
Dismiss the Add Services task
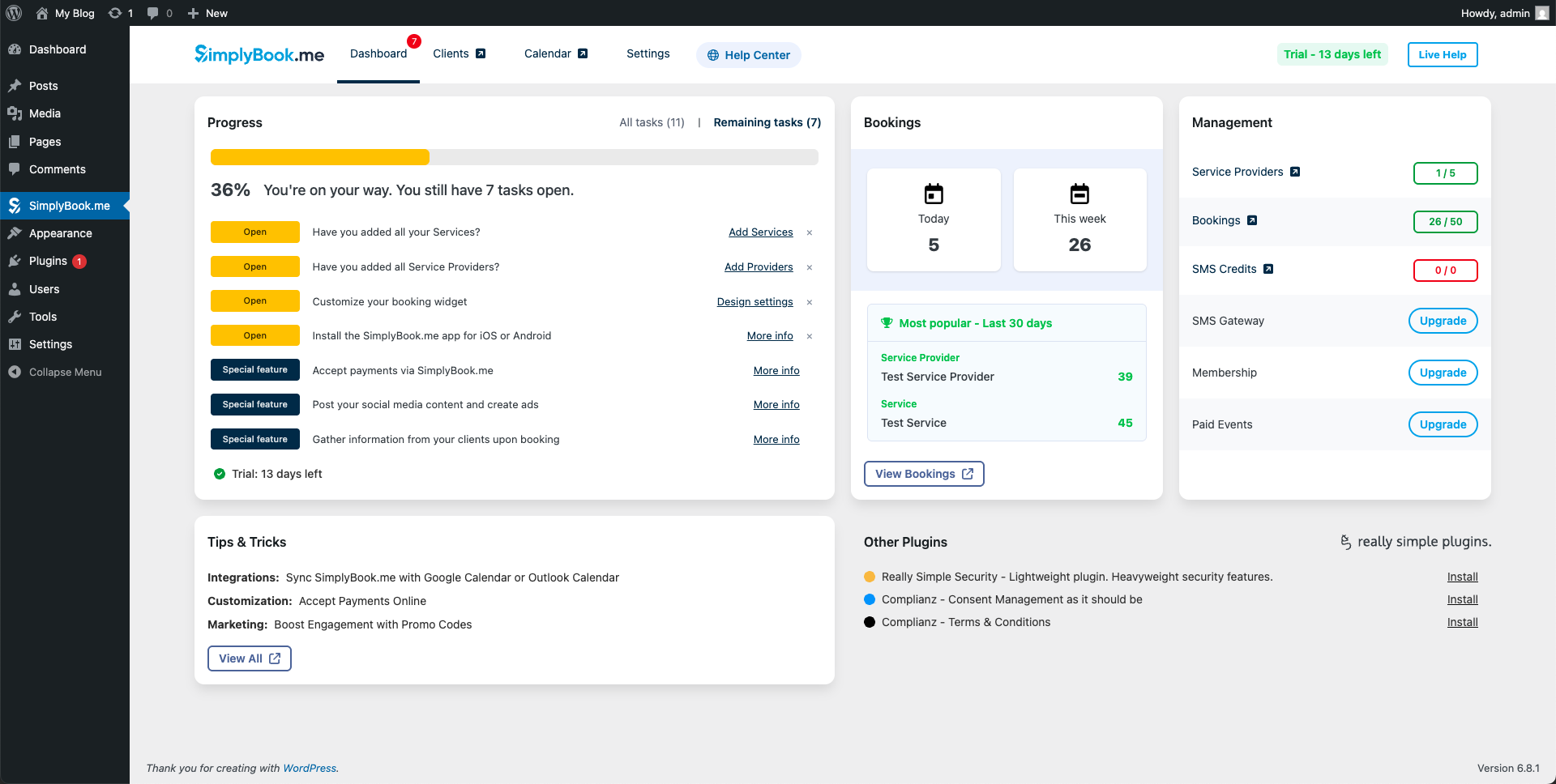click(x=810, y=232)
